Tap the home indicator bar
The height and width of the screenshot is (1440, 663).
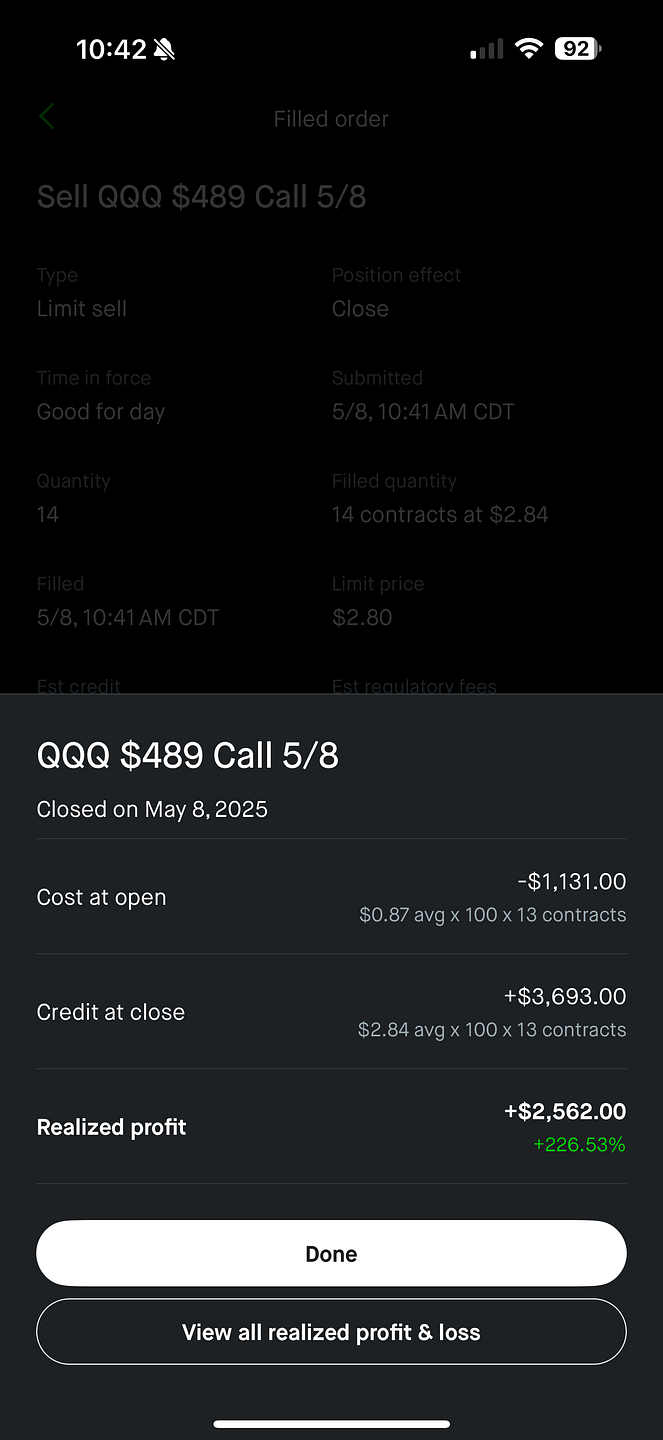[x=331, y=1424]
